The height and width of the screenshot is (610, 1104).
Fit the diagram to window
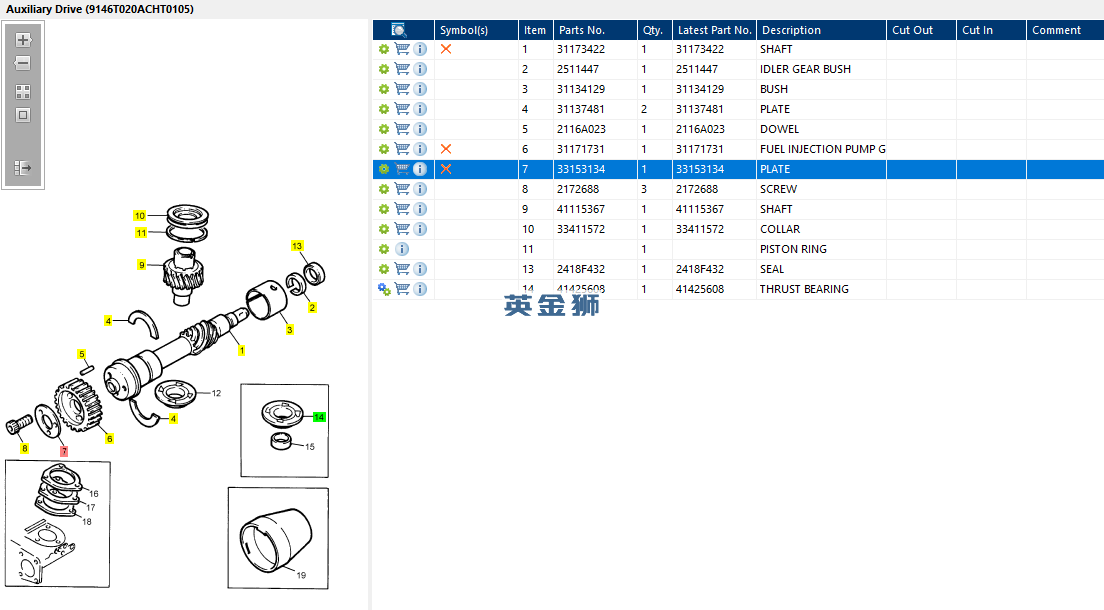(x=23, y=115)
